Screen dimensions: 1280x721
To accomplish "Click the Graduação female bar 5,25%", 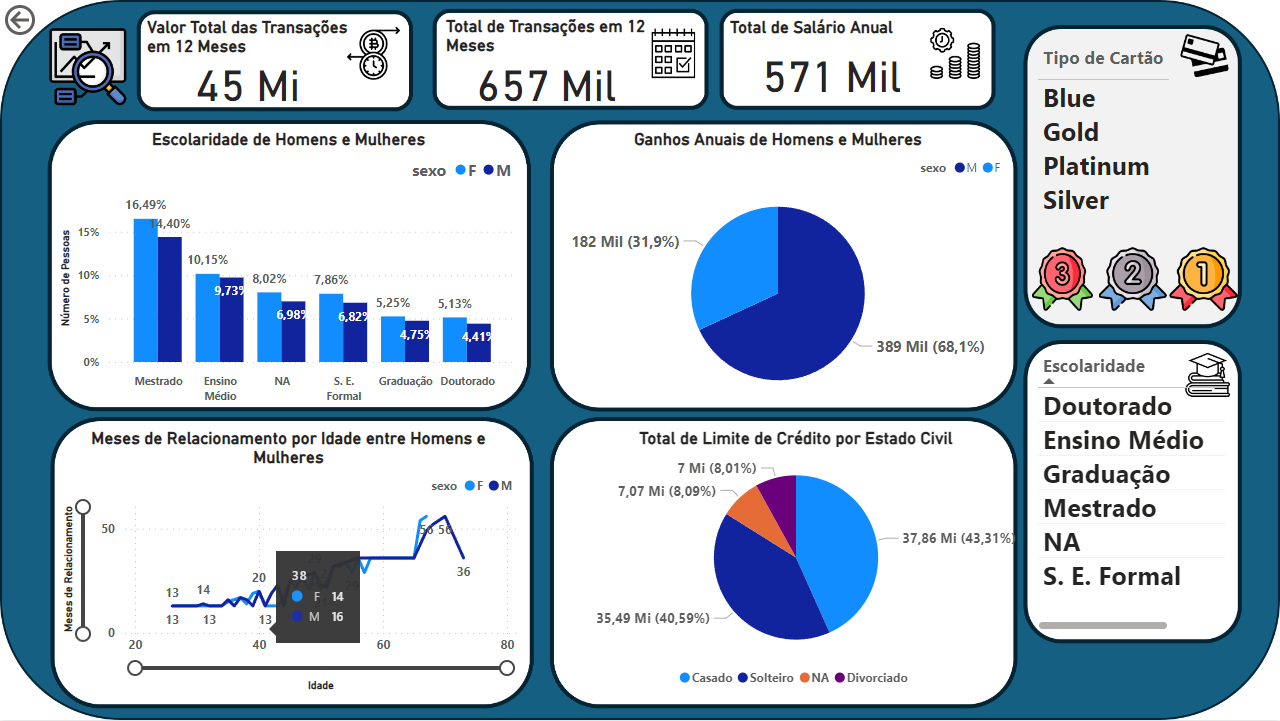I will 392,339.
